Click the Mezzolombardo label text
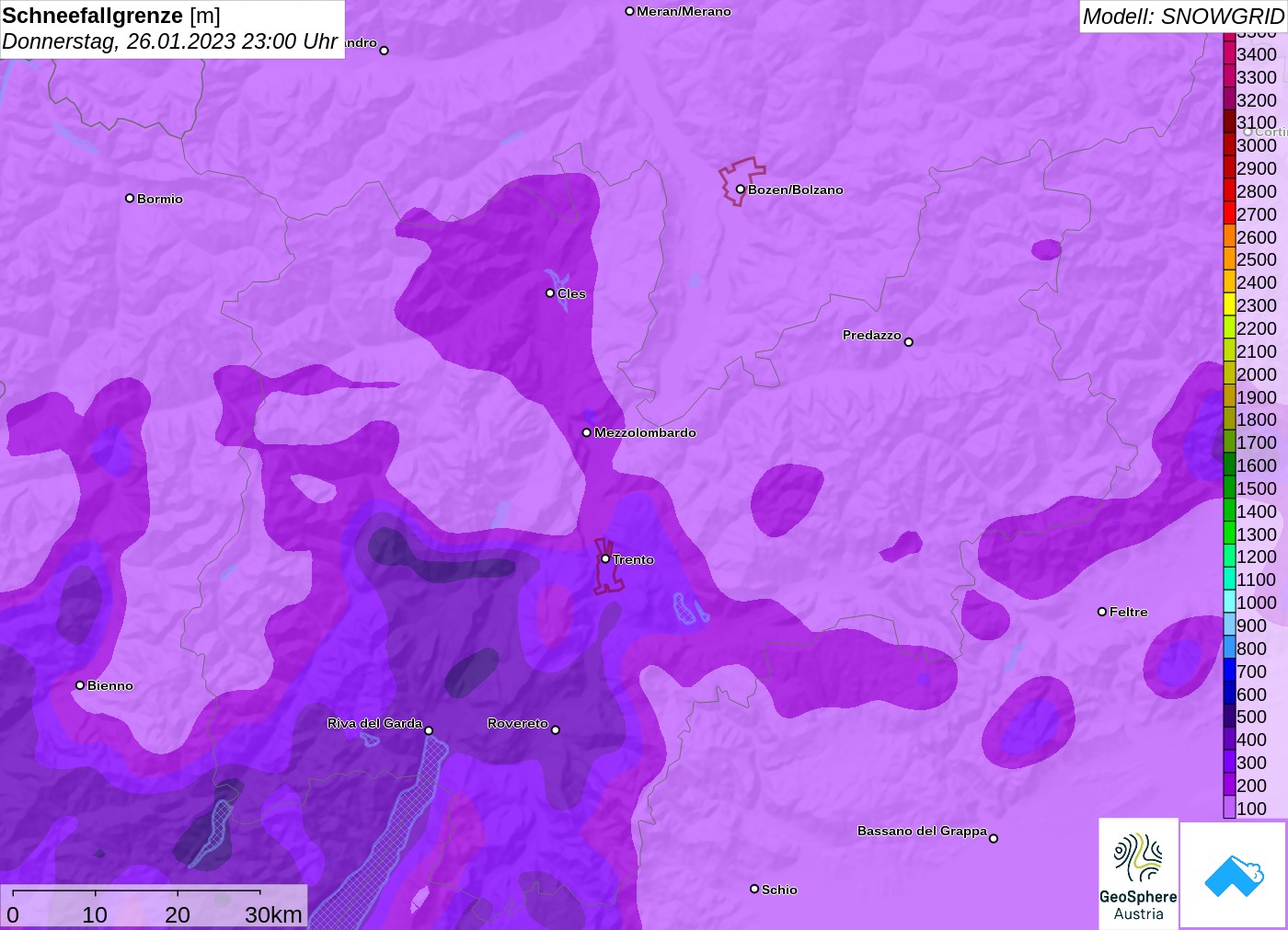 (x=645, y=432)
